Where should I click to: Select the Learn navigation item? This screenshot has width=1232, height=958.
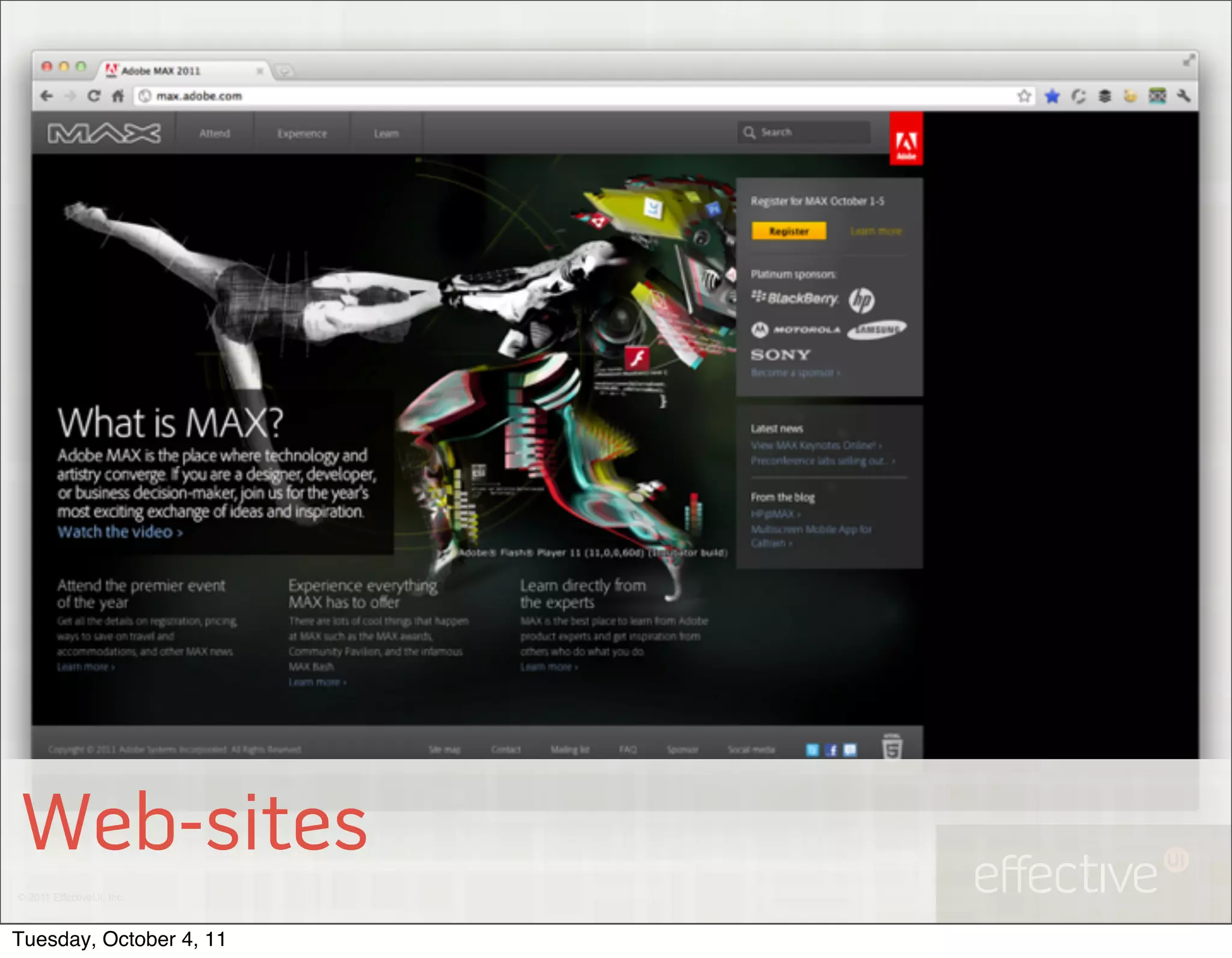point(386,134)
